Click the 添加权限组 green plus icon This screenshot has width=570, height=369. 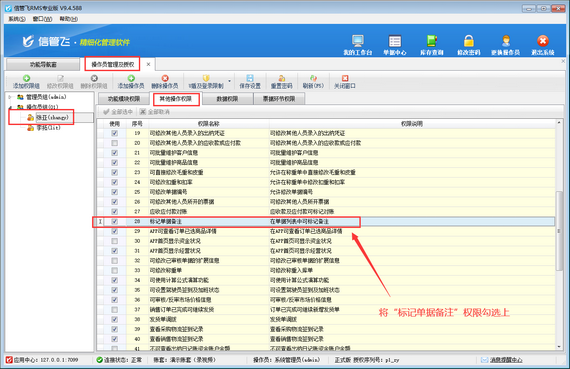[x=26, y=78]
